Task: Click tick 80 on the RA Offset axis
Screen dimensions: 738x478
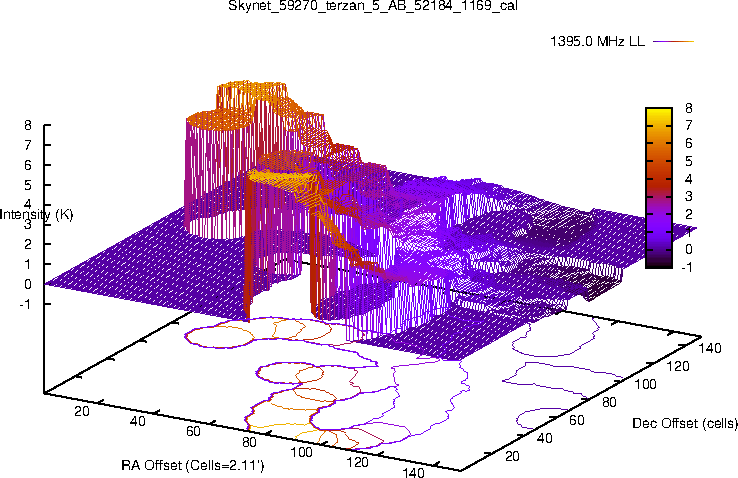Action: [249, 442]
